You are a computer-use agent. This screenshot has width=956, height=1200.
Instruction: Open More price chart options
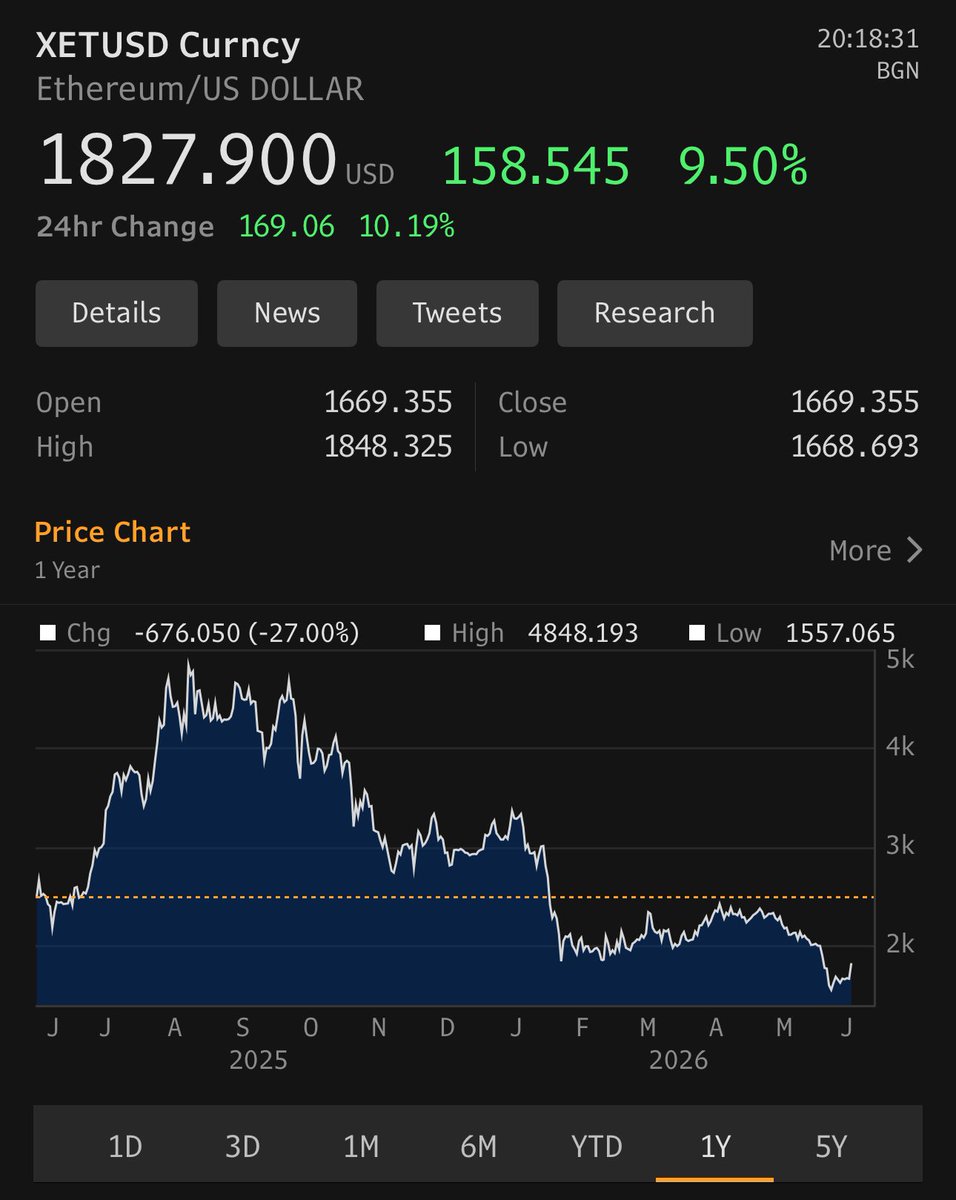pos(875,550)
